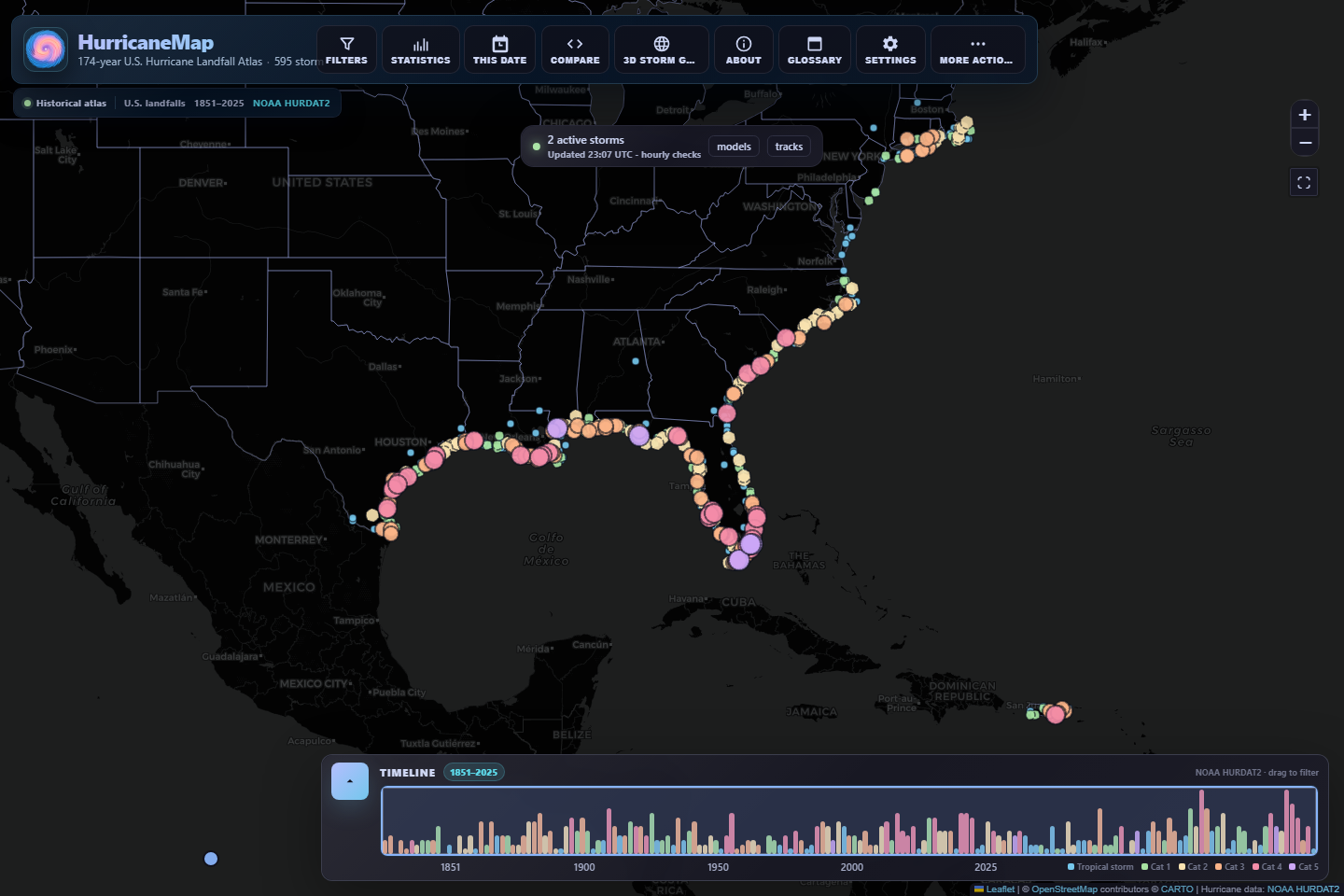This screenshot has width=1344, height=896.
Task: Click the HurricaneMap swirl logo
Action: point(46,49)
